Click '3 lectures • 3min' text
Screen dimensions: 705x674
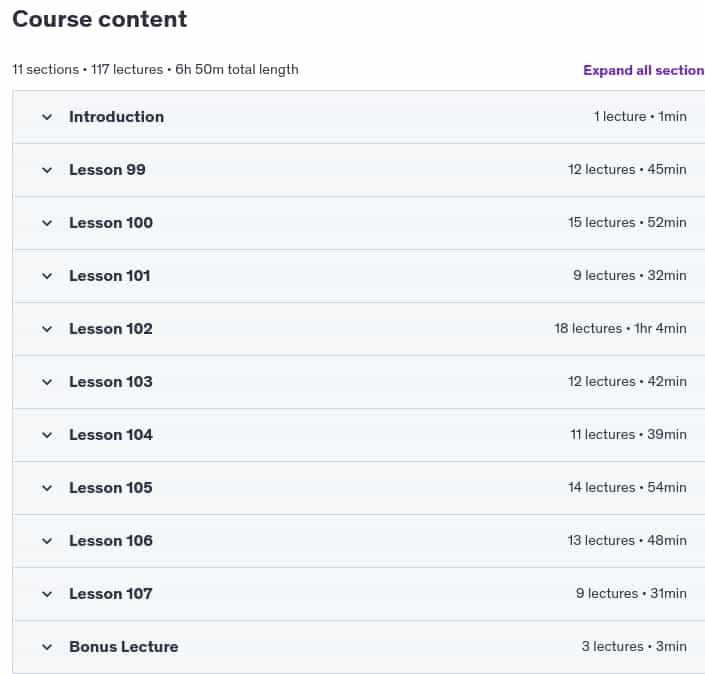(634, 647)
